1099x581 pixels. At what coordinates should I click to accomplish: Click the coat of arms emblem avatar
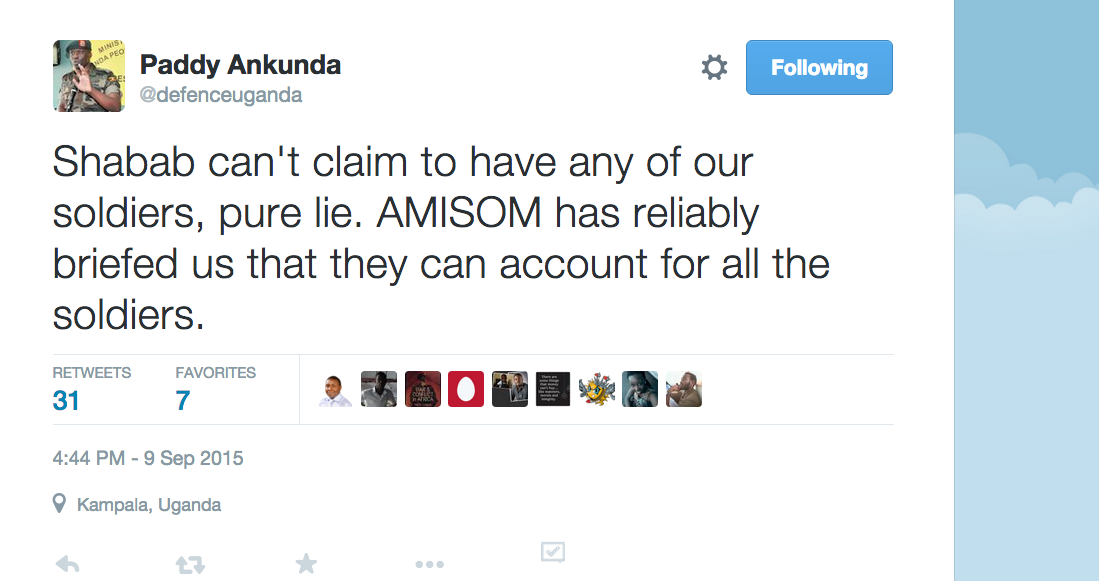[x=596, y=389]
